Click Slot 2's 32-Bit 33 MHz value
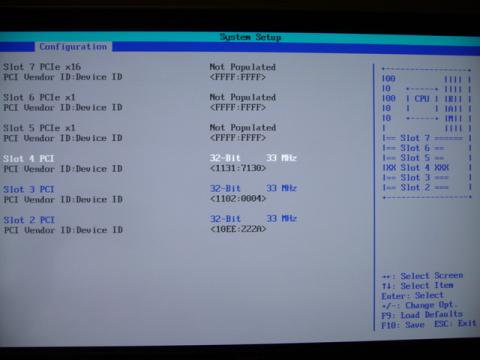This screenshot has height=360, width=480. click(x=253, y=219)
